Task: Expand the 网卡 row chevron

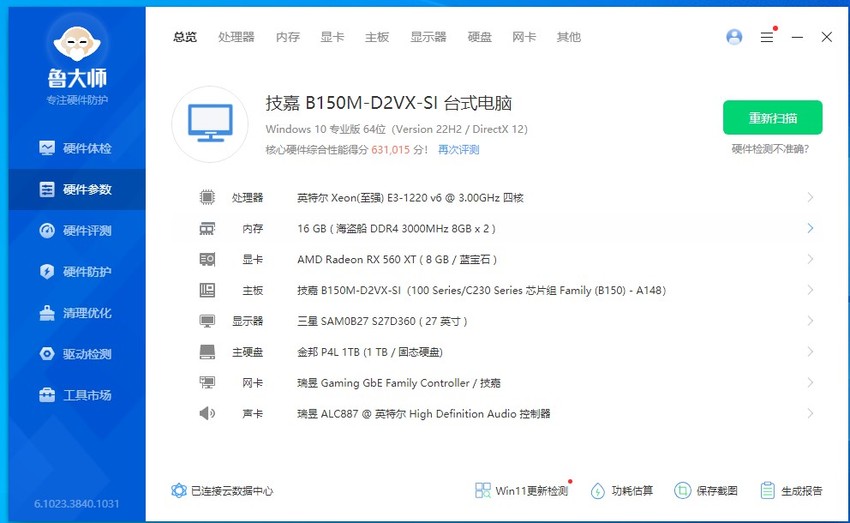Action: 810,383
